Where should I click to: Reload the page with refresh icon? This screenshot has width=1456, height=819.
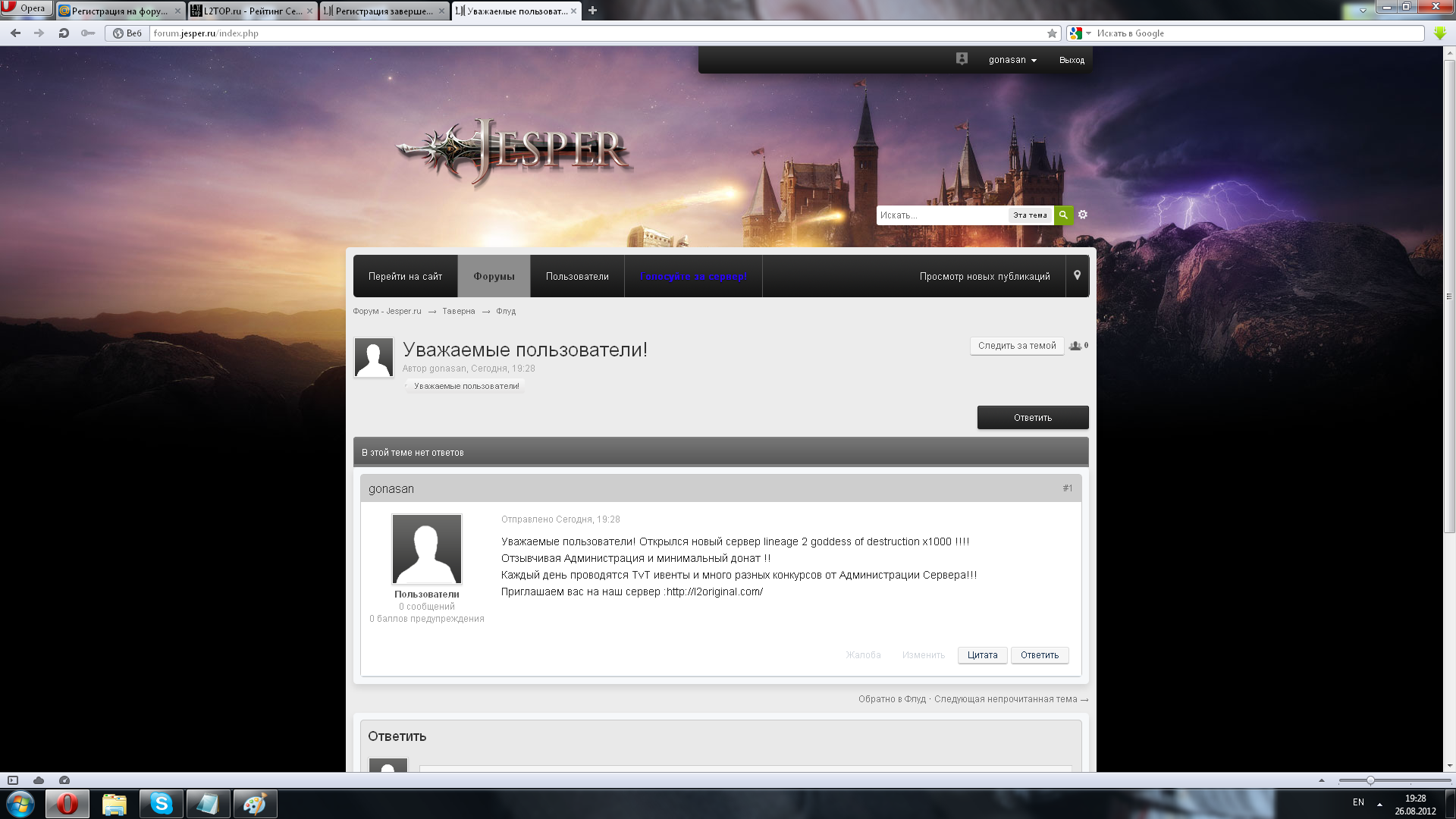click(x=64, y=33)
